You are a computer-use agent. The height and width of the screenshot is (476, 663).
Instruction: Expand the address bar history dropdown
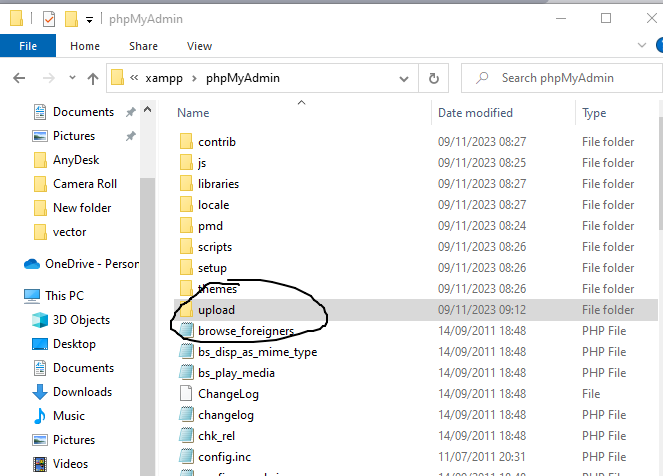(x=404, y=79)
